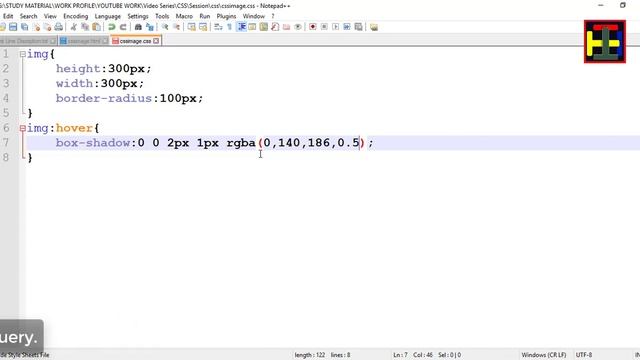Open the Window menu
This screenshot has height=360, width=640.
pos(254,16)
